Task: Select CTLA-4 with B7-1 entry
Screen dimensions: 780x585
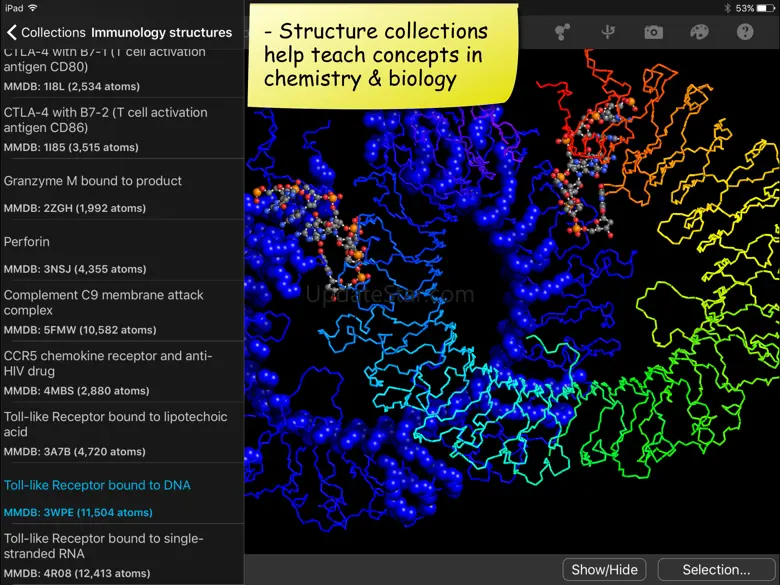Action: coord(122,73)
